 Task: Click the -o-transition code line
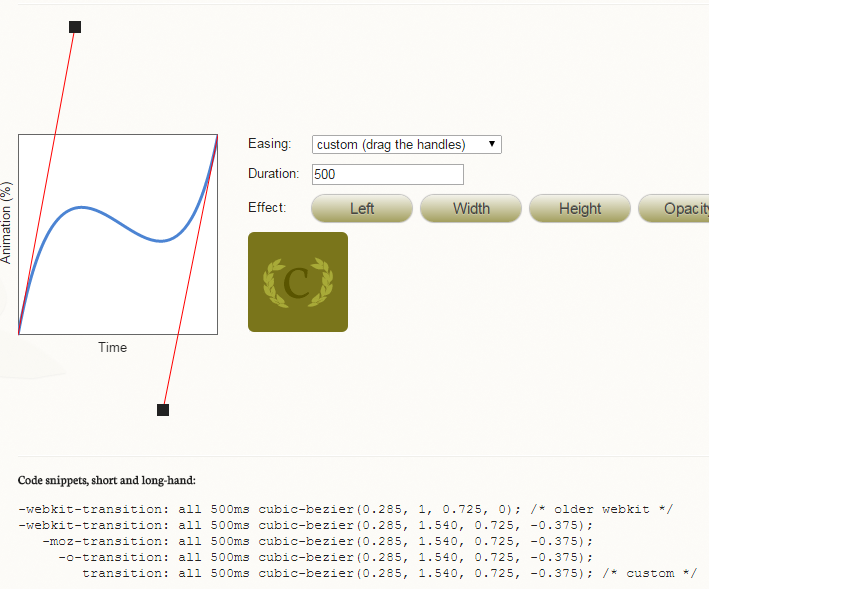click(x=326, y=557)
